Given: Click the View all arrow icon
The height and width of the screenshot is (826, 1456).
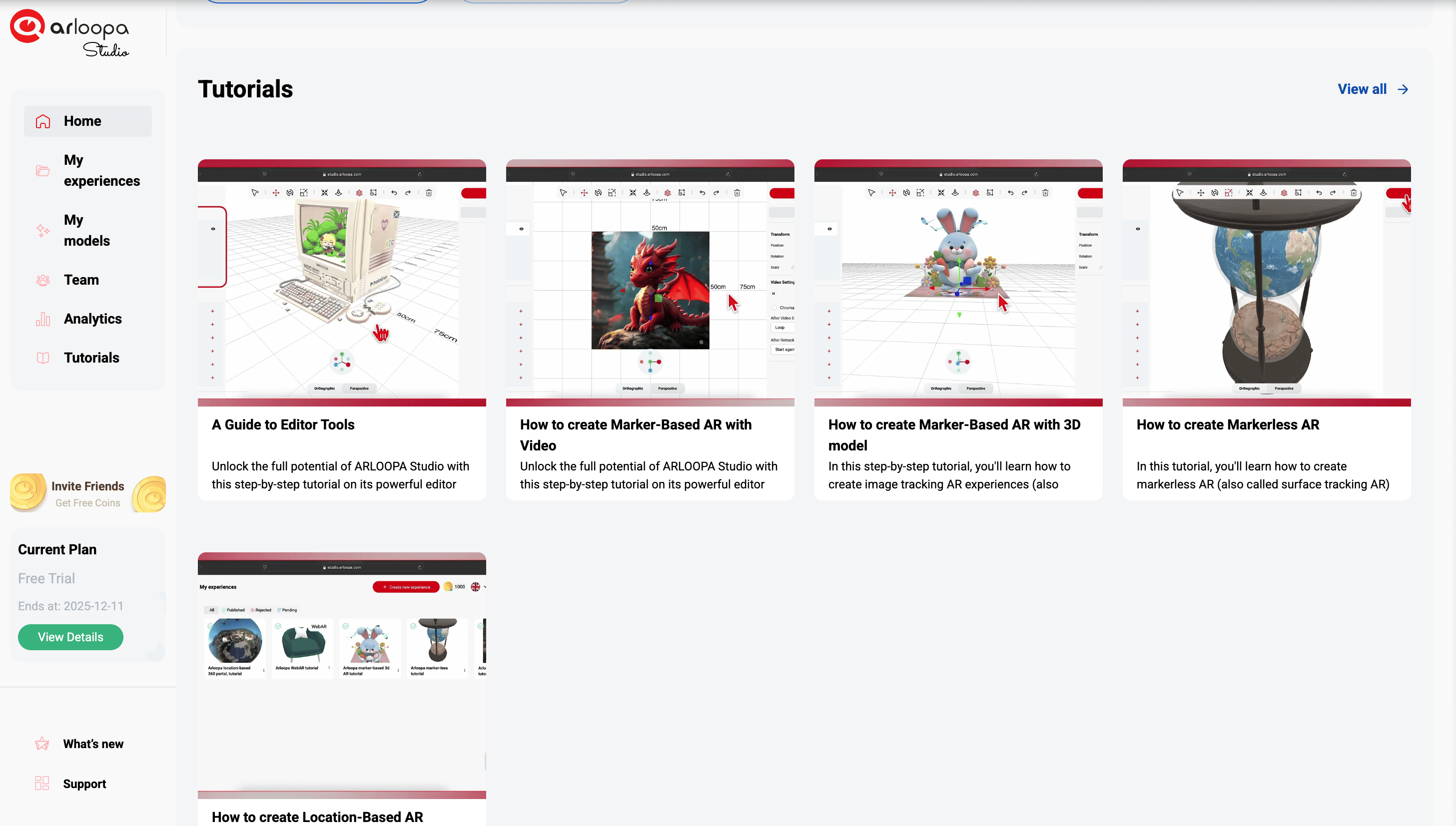Looking at the screenshot, I should click(1403, 89).
